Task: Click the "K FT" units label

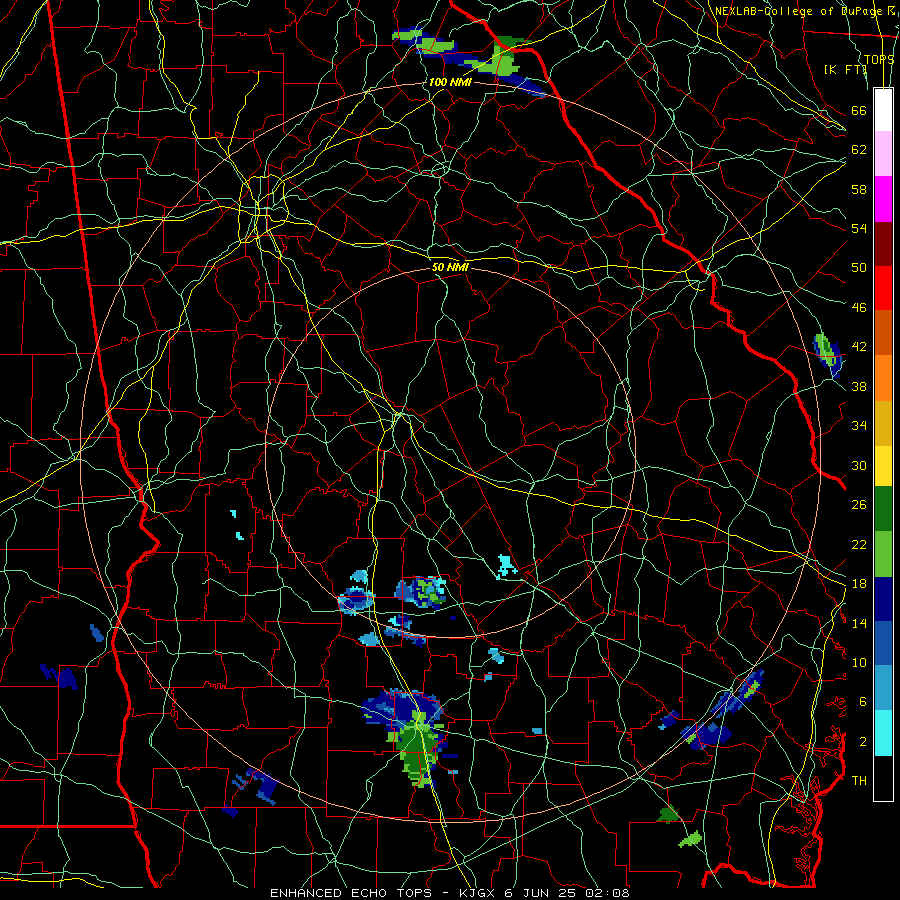Action: click(844, 70)
